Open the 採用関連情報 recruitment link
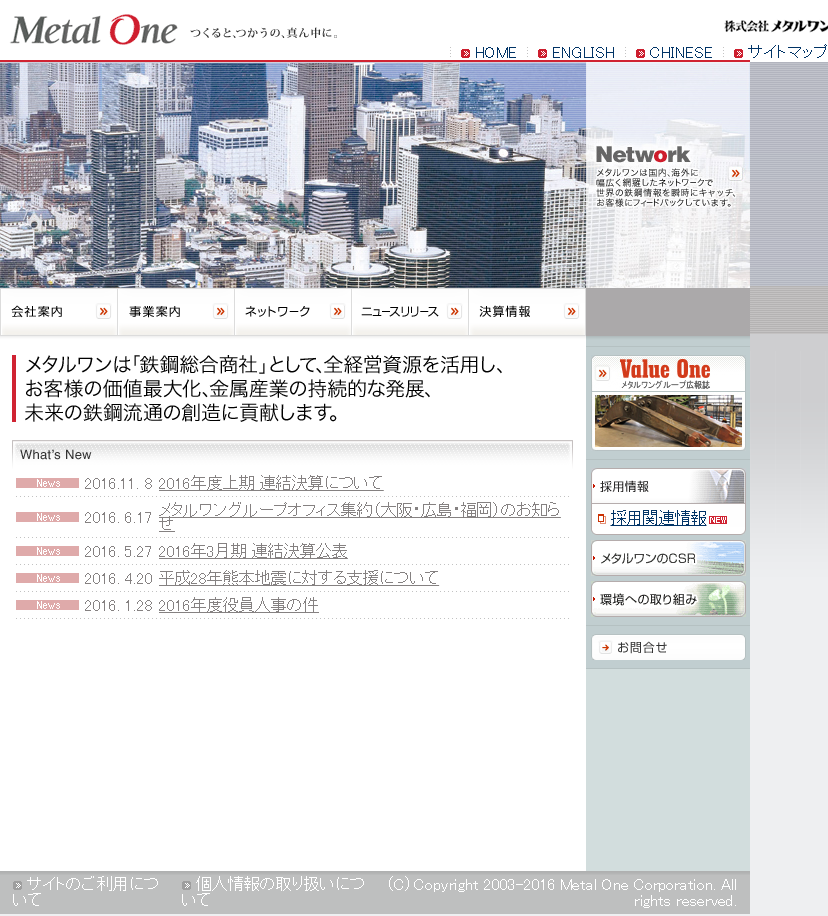 coord(658,518)
